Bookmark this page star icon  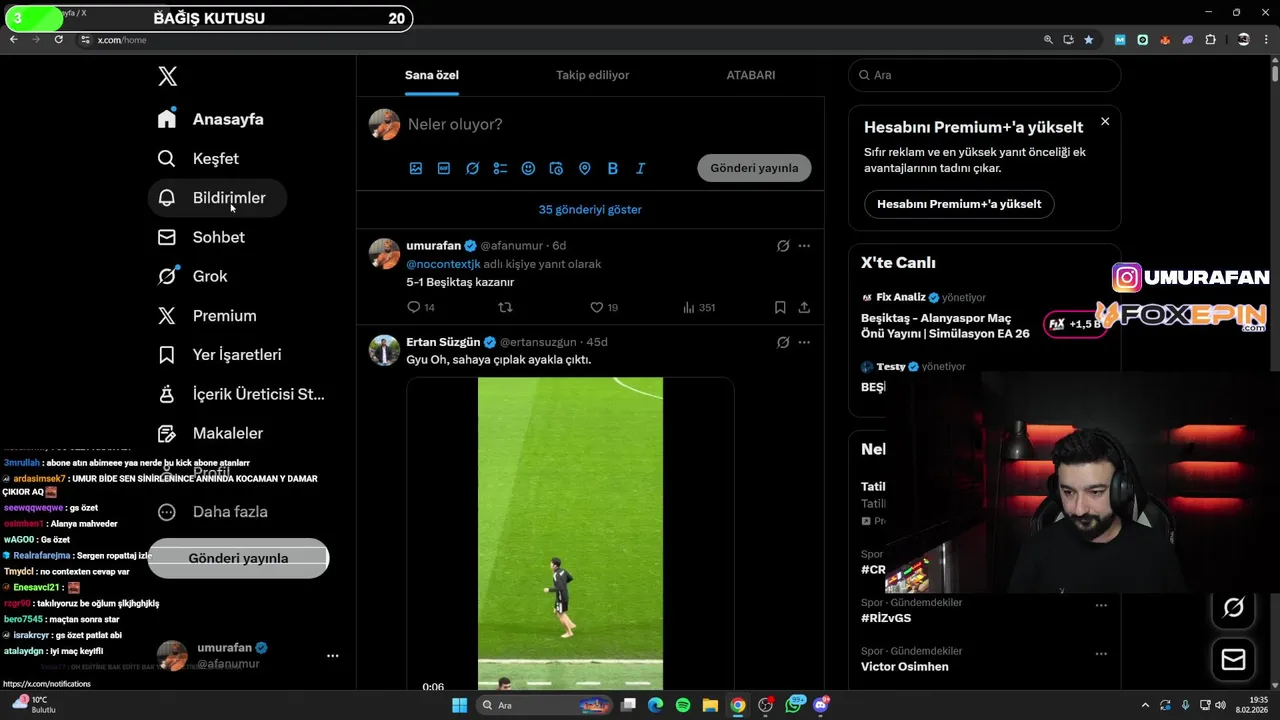pyautogui.click(x=1089, y=40)
